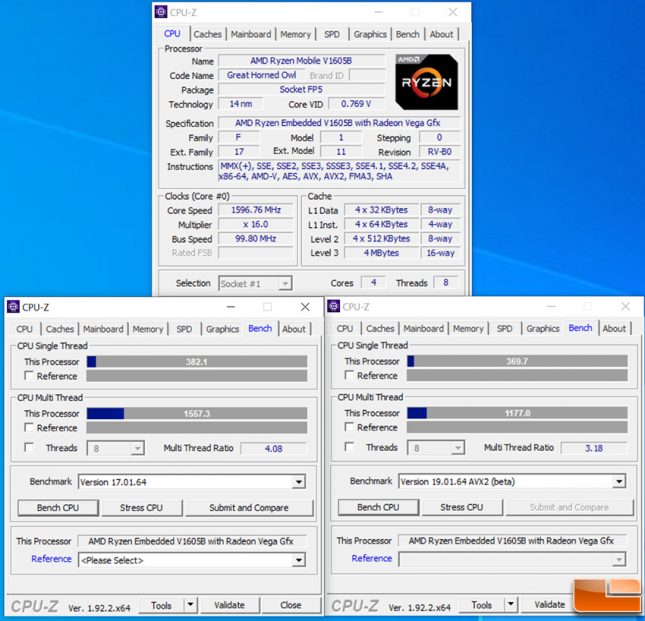Click Reference link in AVX2 bench window
This screenshot has height=621, width=645.
pyautogui.click(x=372, y=558)
